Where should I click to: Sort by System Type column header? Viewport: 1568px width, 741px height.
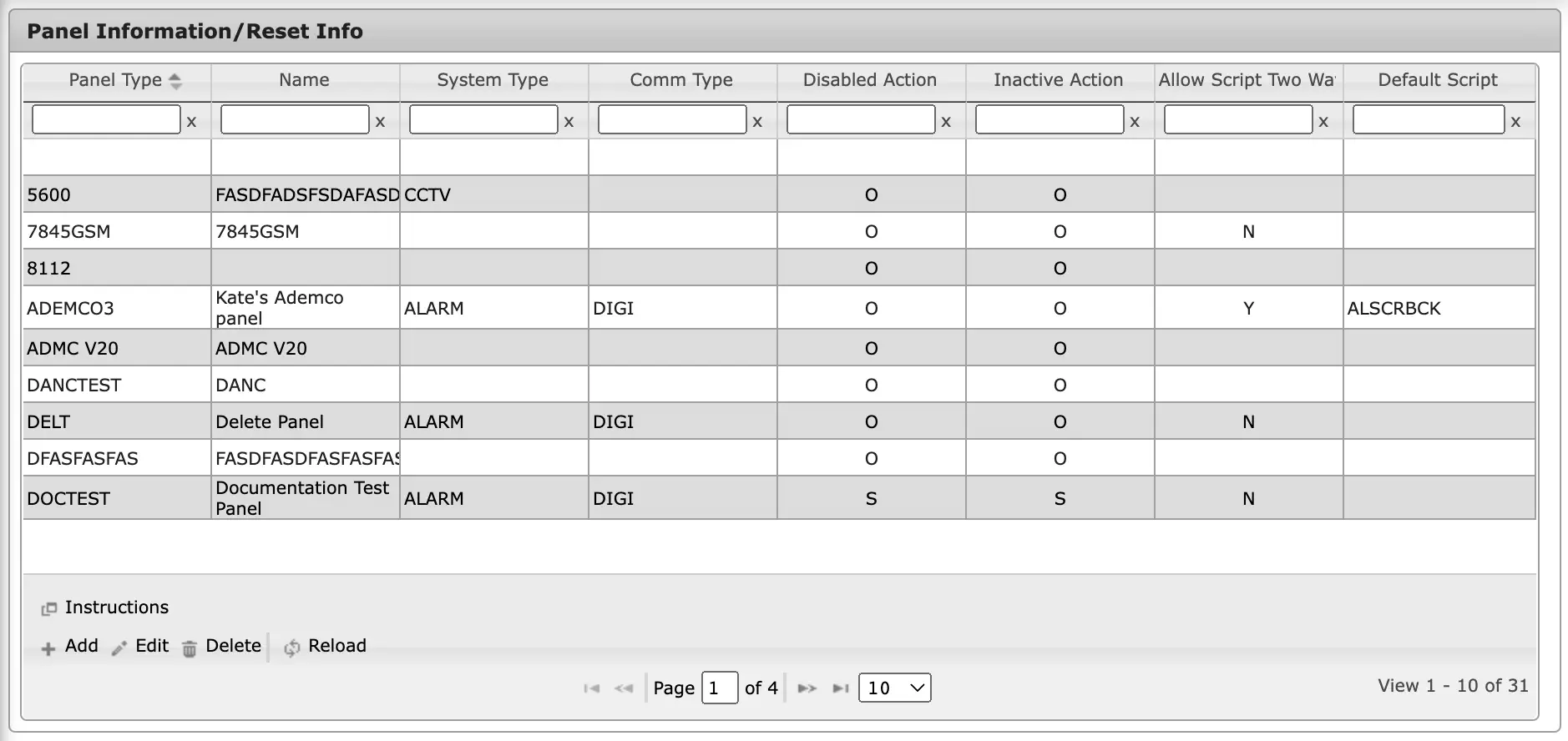(x=493, y=80)
